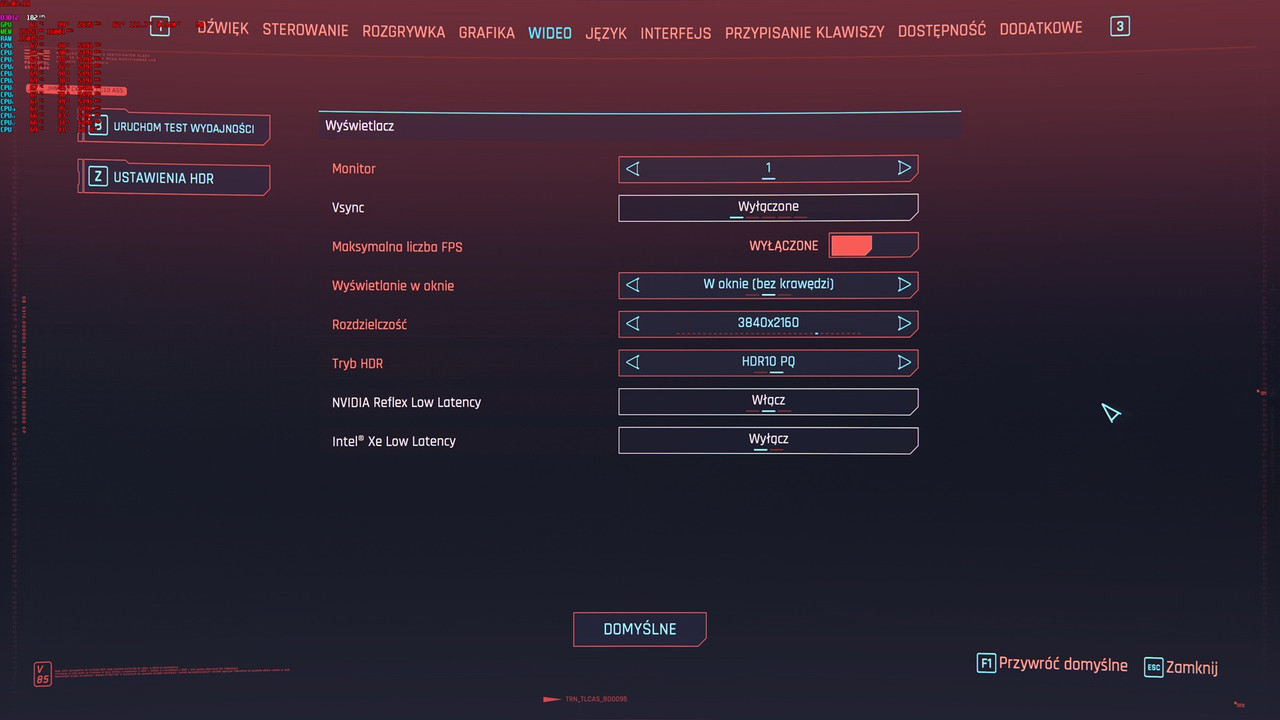The image size is (1280, 720).
Task: Toggle Intel Xe Low Latency Wyłącz
Action: click(768, 440)
